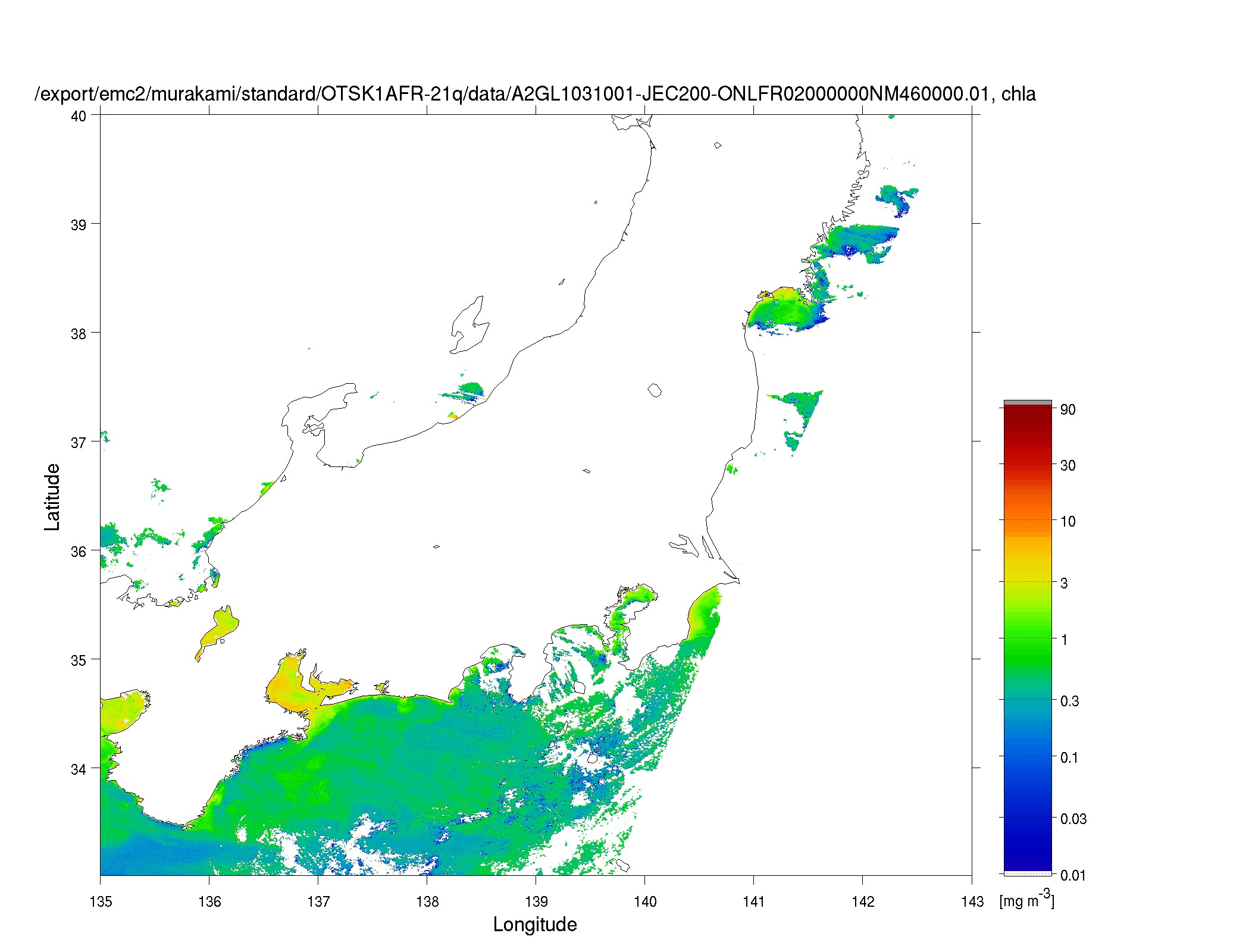1249x952 pixels.
Task: Click longitude tick label '136'
Action: [x=209, y=901]
